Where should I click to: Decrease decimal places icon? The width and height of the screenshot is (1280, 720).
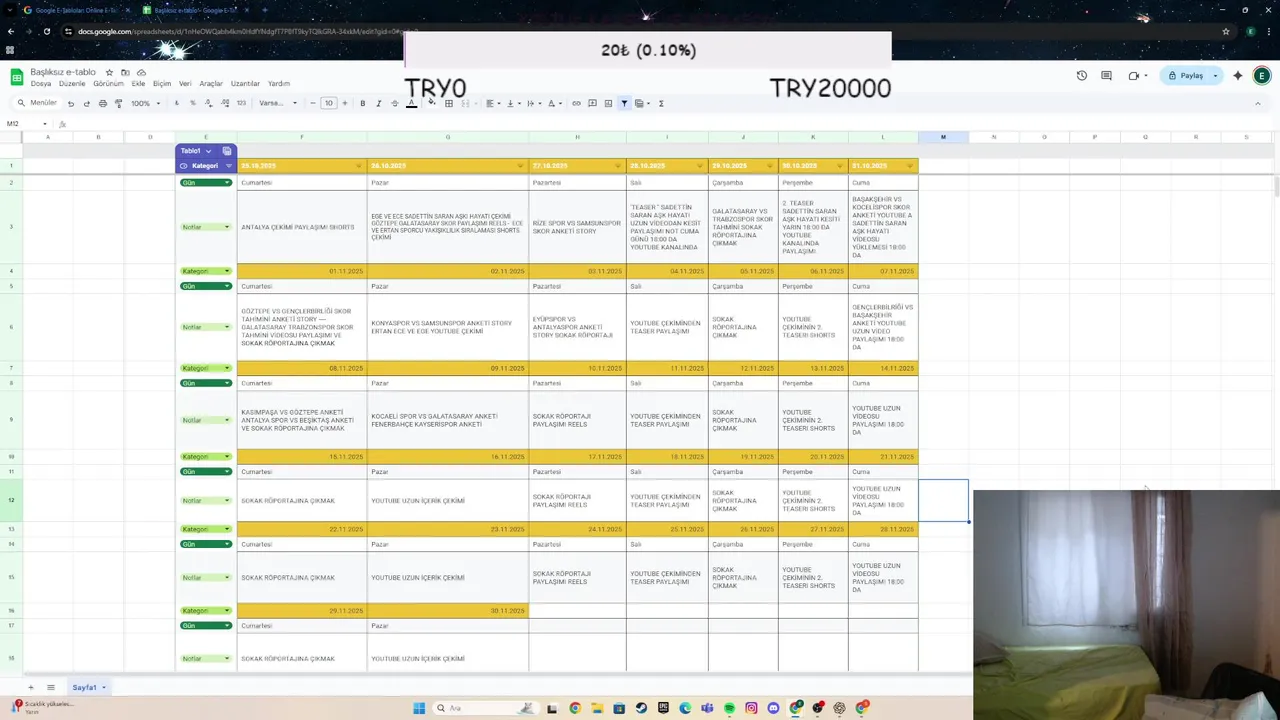(x=208, y=103)
